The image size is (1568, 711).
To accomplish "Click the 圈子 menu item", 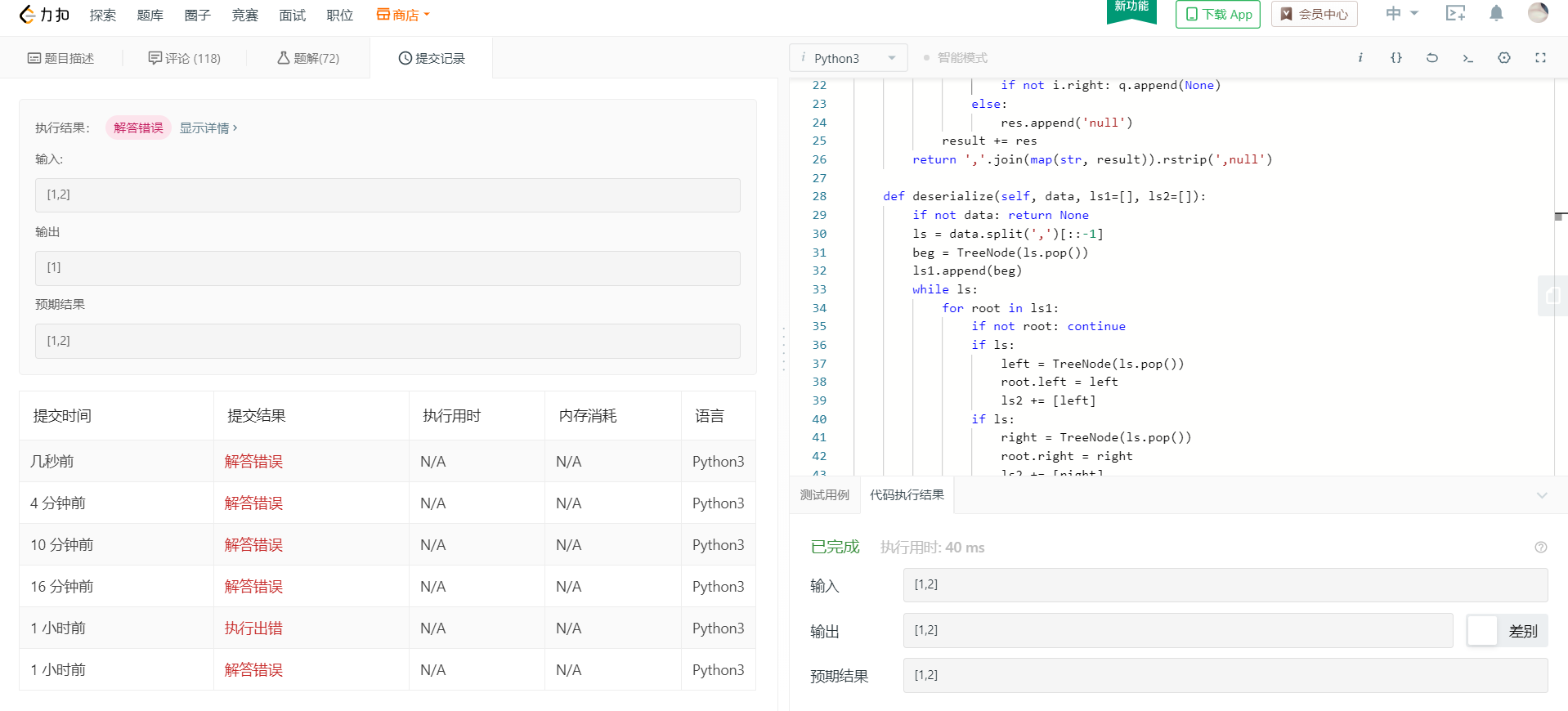I will click(198, 15).
